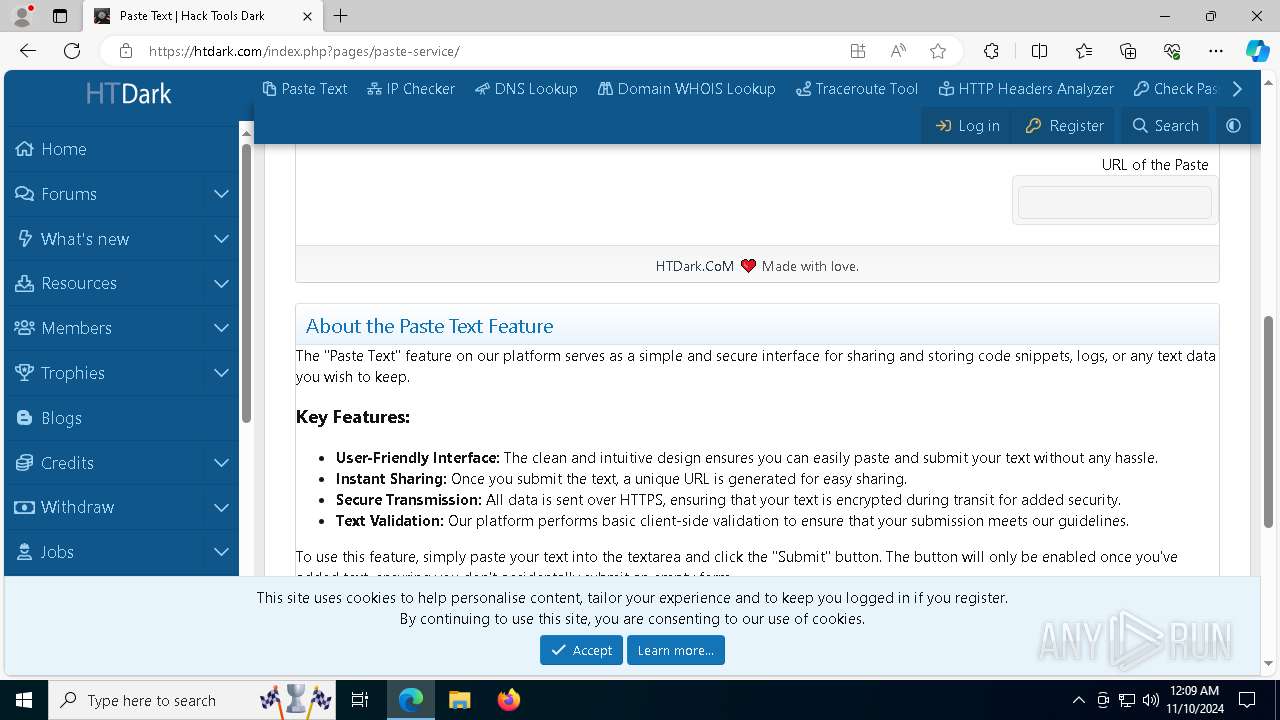Image resolution: width=1280 pixels, height=720 pixels.
Task: Open the Copilot sidebar
Action: tap(1257, 51)
